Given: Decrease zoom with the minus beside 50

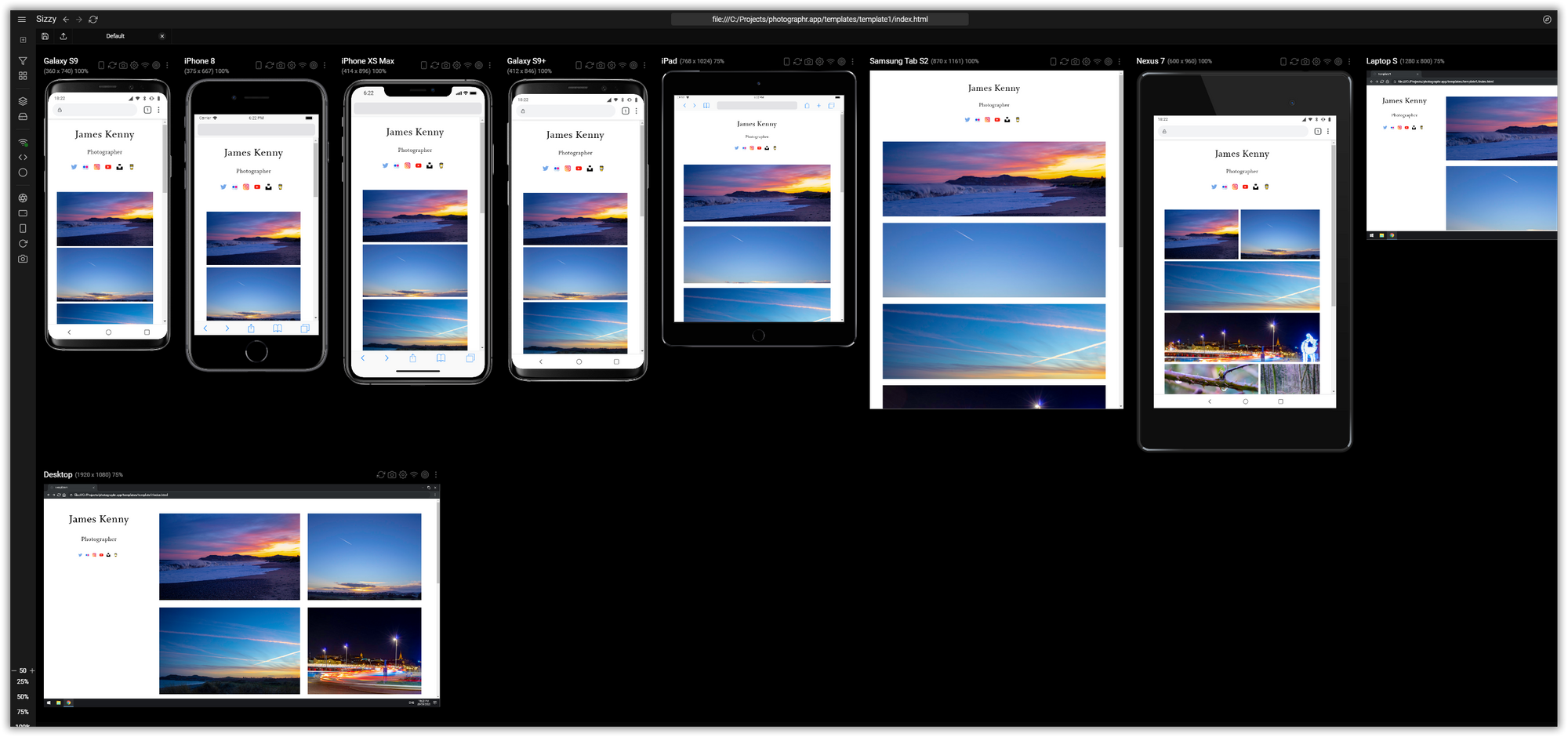Looking at the screenshot, I should pyautogui.click(x=14, y=670).
